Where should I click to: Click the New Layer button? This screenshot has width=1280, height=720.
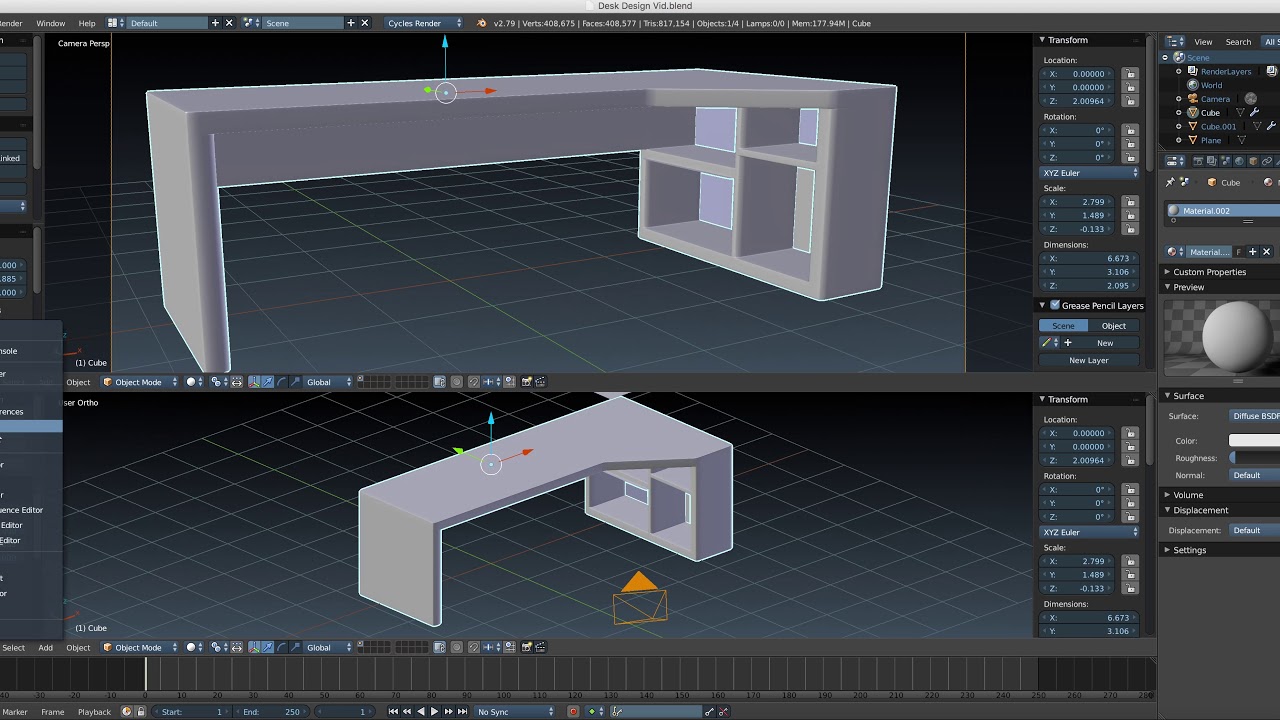pos(1088,360)
